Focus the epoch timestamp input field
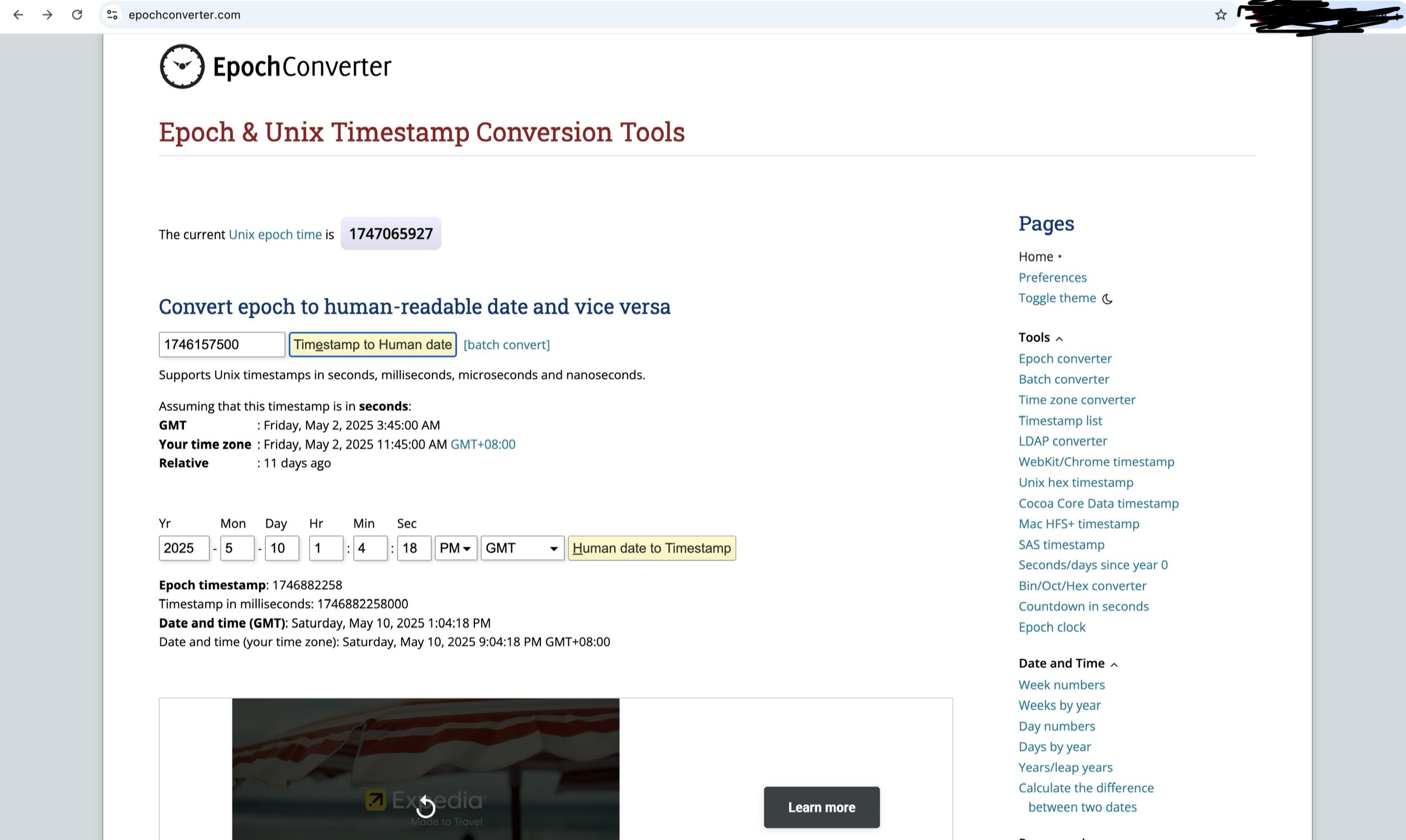Image resolution: width=1406 pixels, height=840 pixels. coord(222,345)
